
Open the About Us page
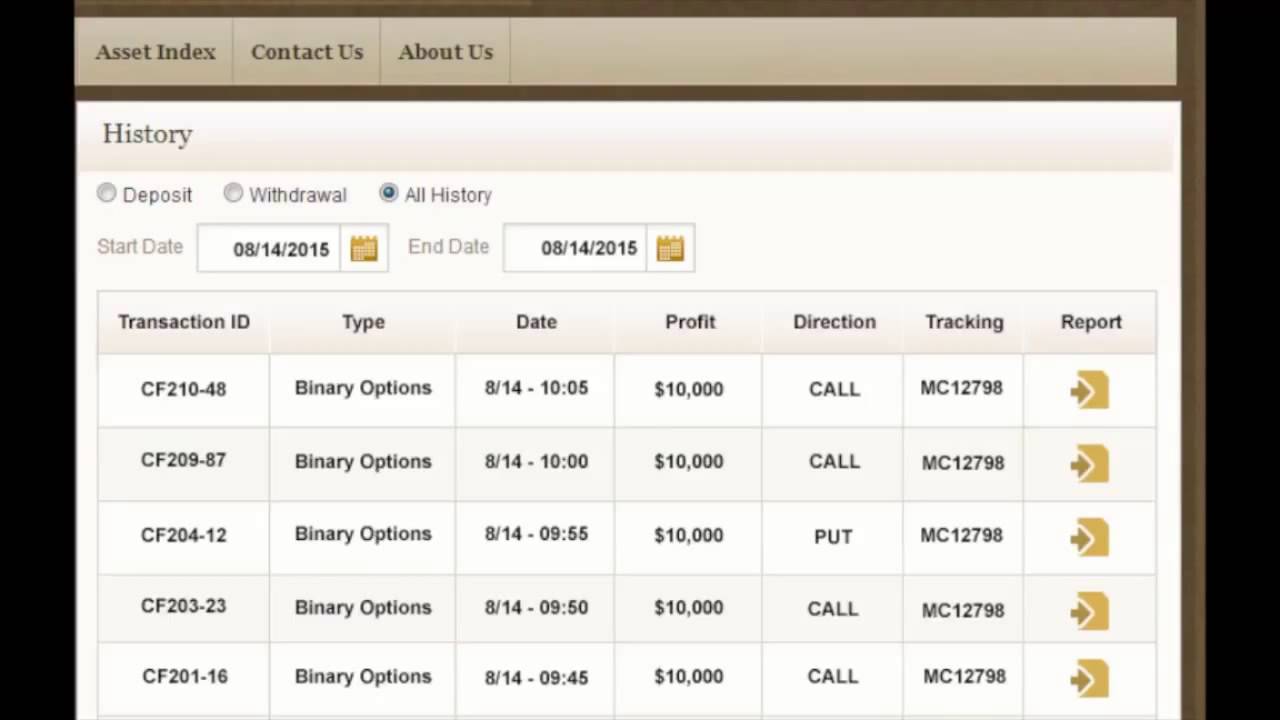tap(446, 52)
